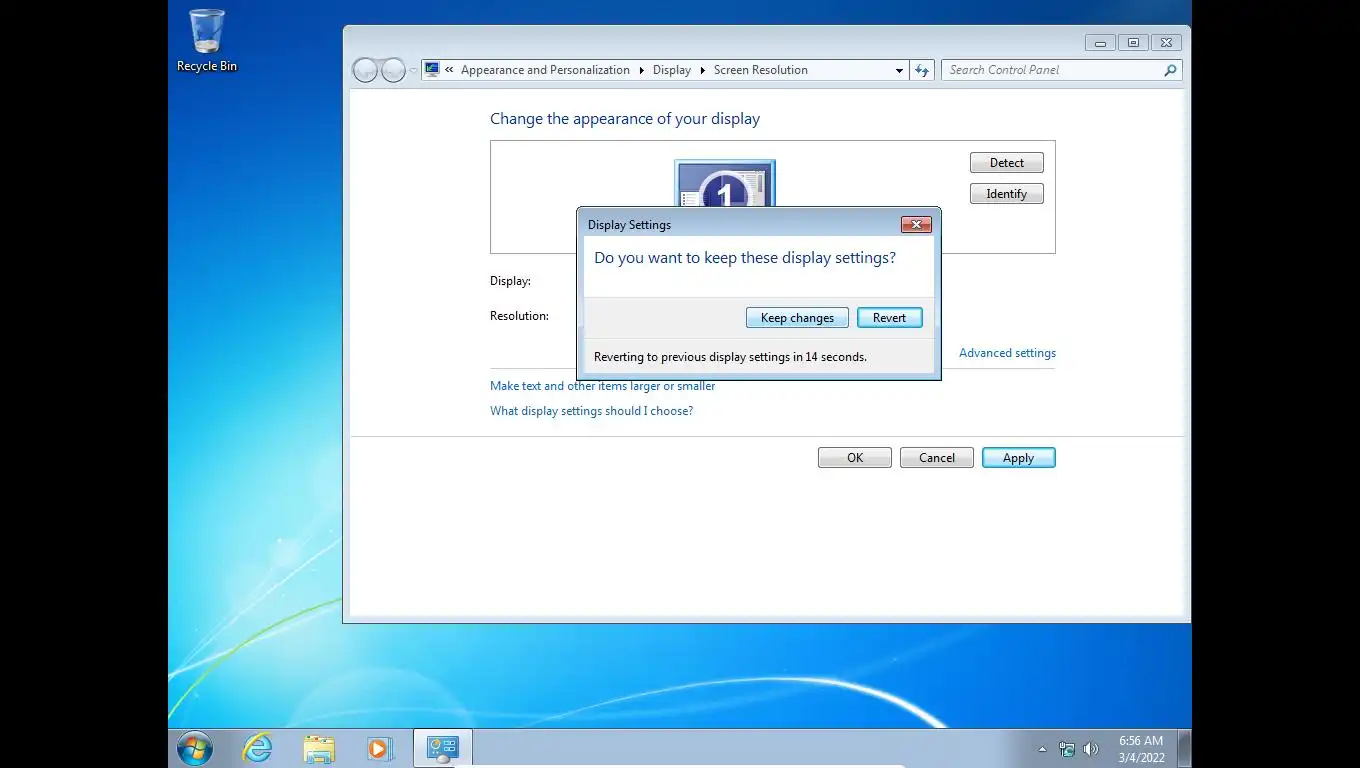Open the Recycle Bin desktop icon
The image size is (1360, 768).
coord(207,41)
